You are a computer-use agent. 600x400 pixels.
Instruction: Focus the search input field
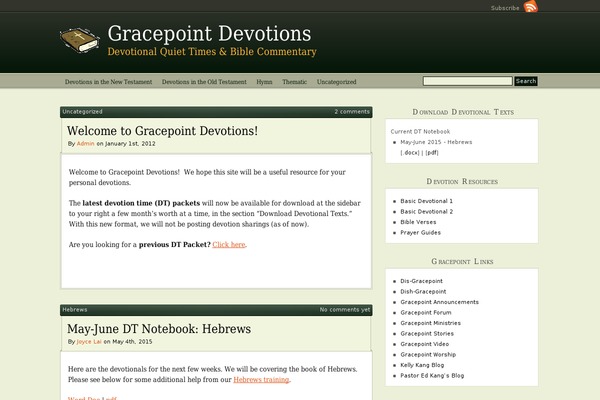point(468,81)
